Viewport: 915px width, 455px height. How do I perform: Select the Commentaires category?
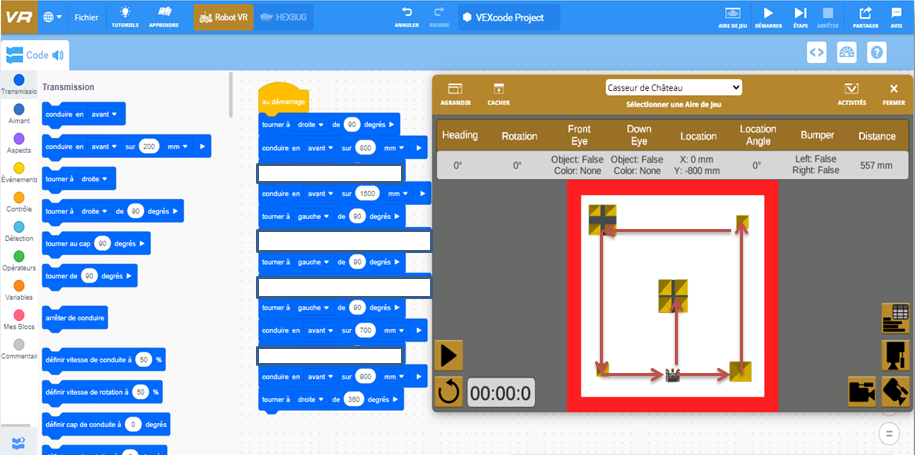[19, 349]
